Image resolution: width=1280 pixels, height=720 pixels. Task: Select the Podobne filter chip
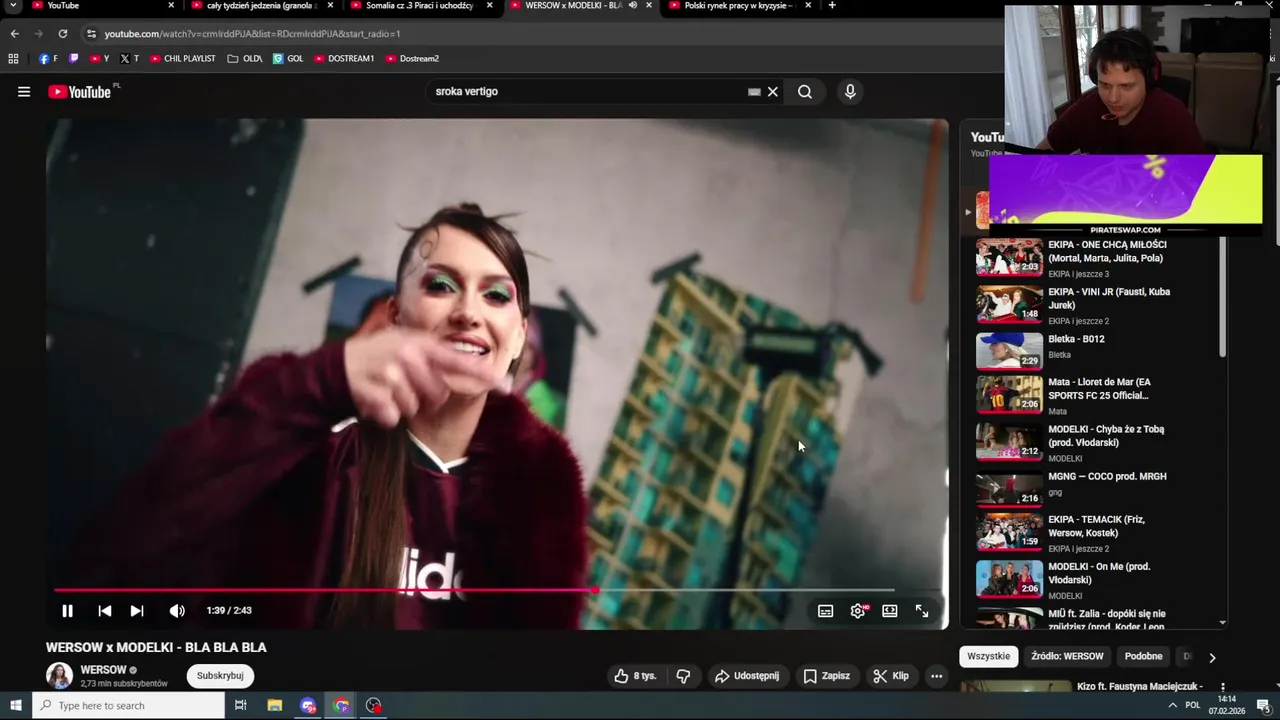[1143, 656]
